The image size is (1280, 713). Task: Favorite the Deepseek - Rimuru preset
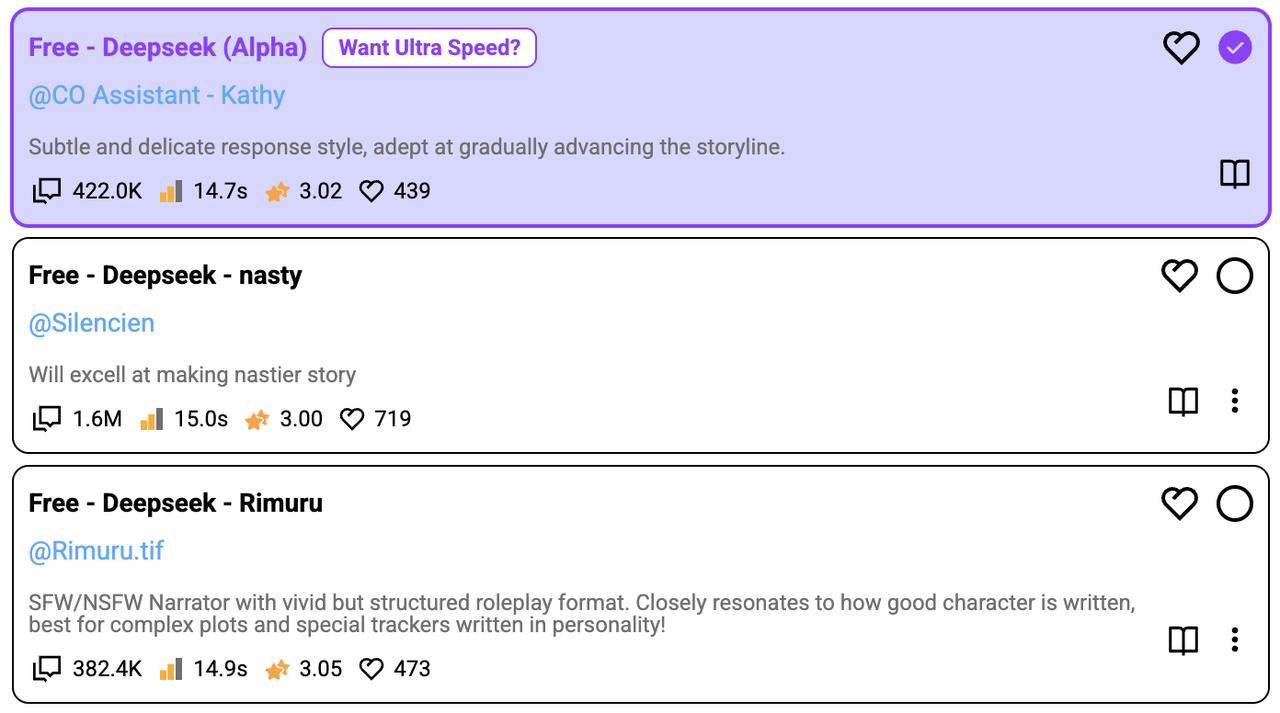coord(1180,504)
